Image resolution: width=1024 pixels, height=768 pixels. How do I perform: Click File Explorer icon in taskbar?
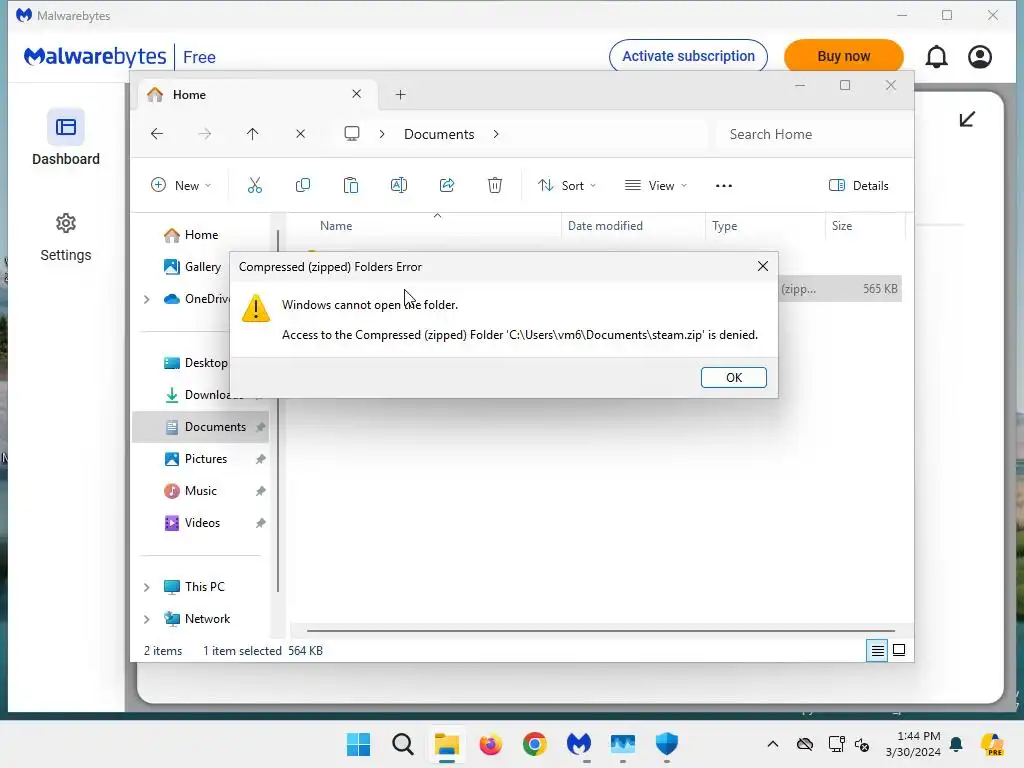[447, 744]
